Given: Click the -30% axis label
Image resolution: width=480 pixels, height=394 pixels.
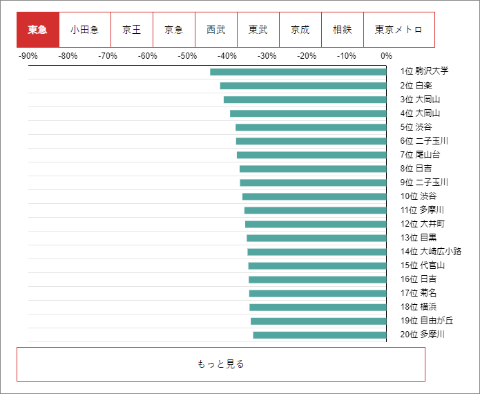Looking at the screenshot, I should [267, 56].
